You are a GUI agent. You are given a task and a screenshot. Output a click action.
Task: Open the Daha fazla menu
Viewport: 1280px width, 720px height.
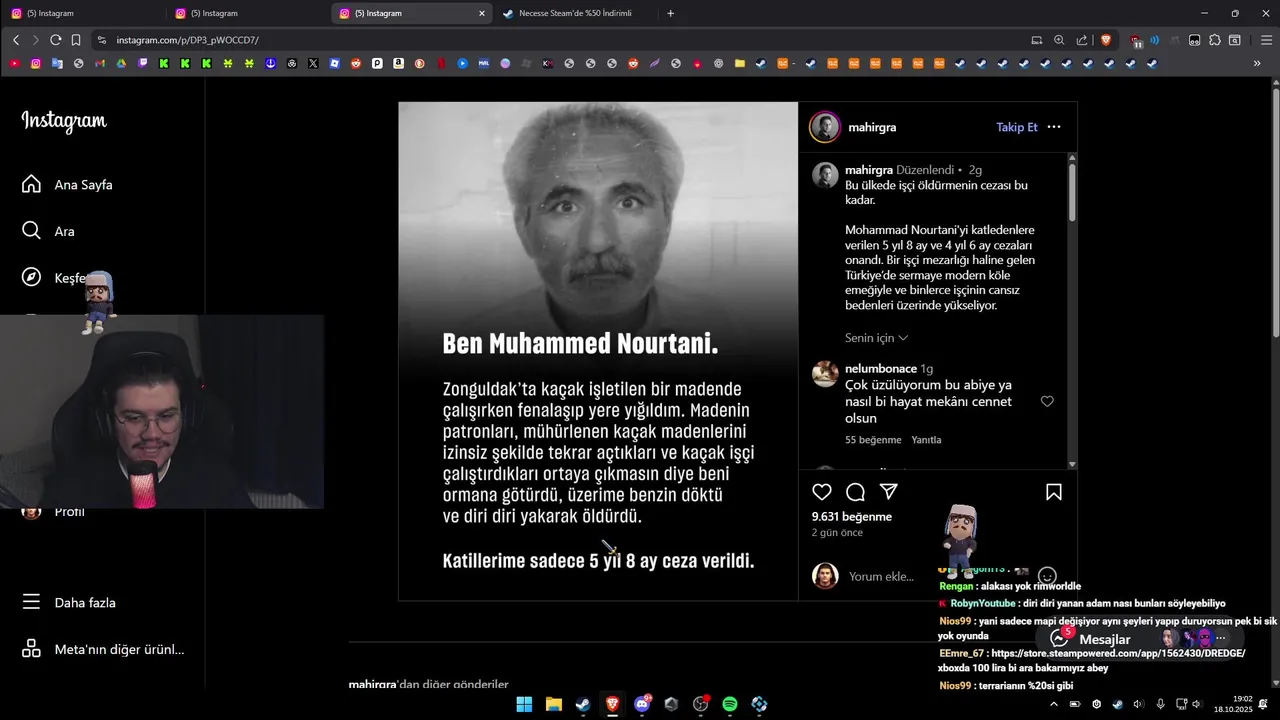tap(69, 603)
